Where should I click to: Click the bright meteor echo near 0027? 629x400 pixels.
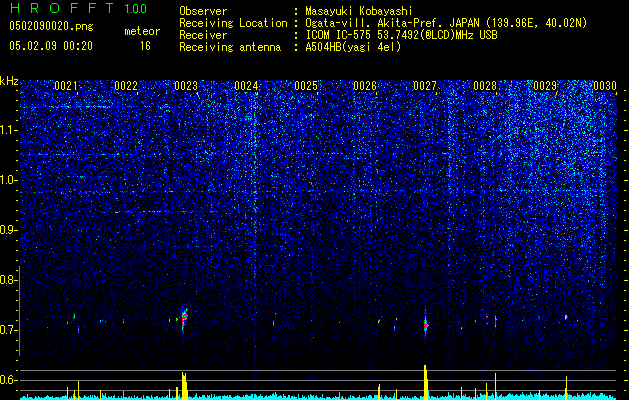[x=426, y=325]
